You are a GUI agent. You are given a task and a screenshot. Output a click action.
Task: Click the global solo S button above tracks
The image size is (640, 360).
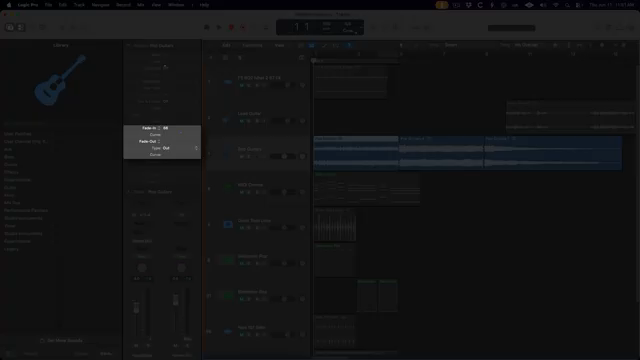[240, 58]
